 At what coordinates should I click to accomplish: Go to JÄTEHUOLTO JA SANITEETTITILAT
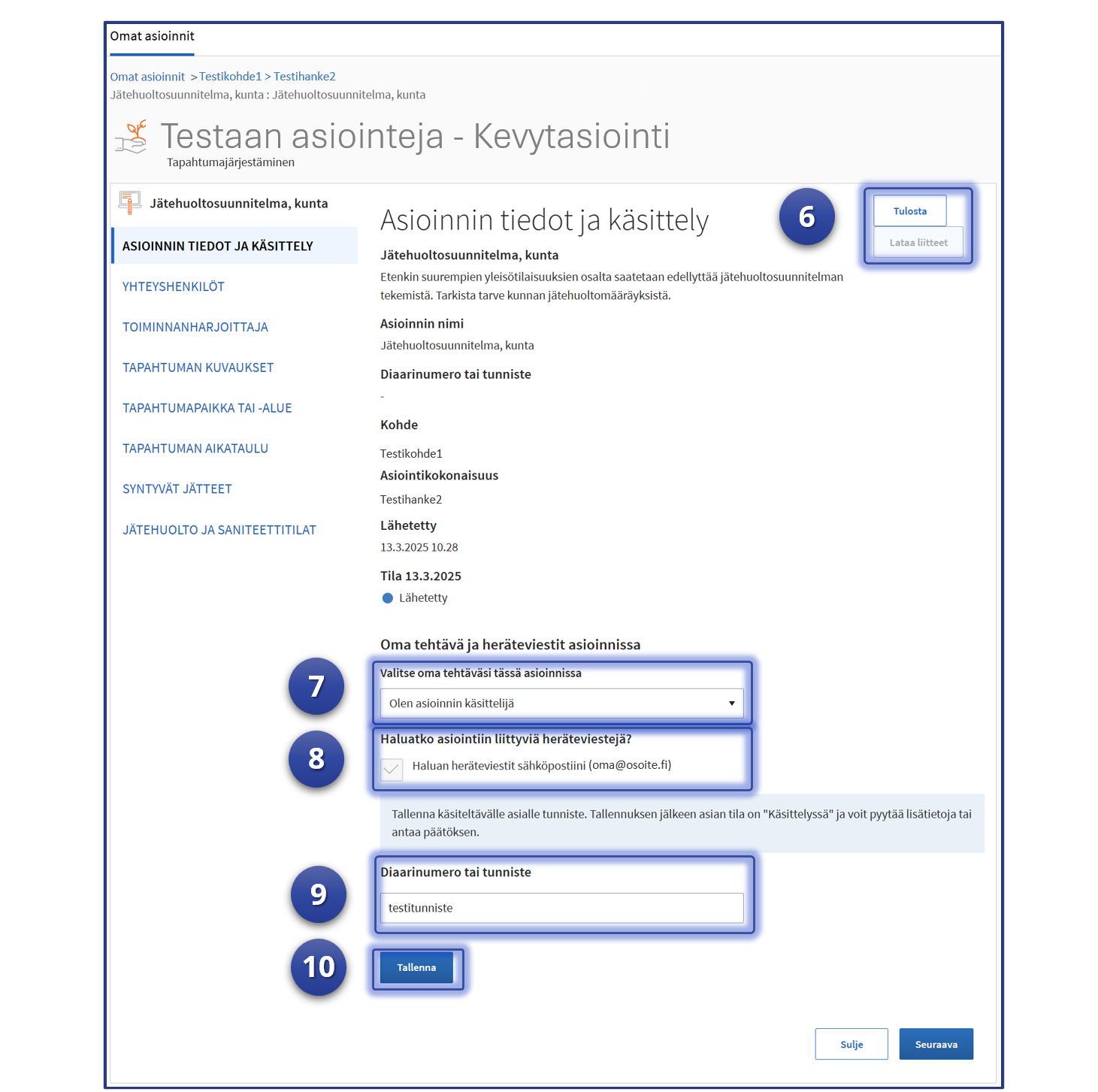[219, 531]
